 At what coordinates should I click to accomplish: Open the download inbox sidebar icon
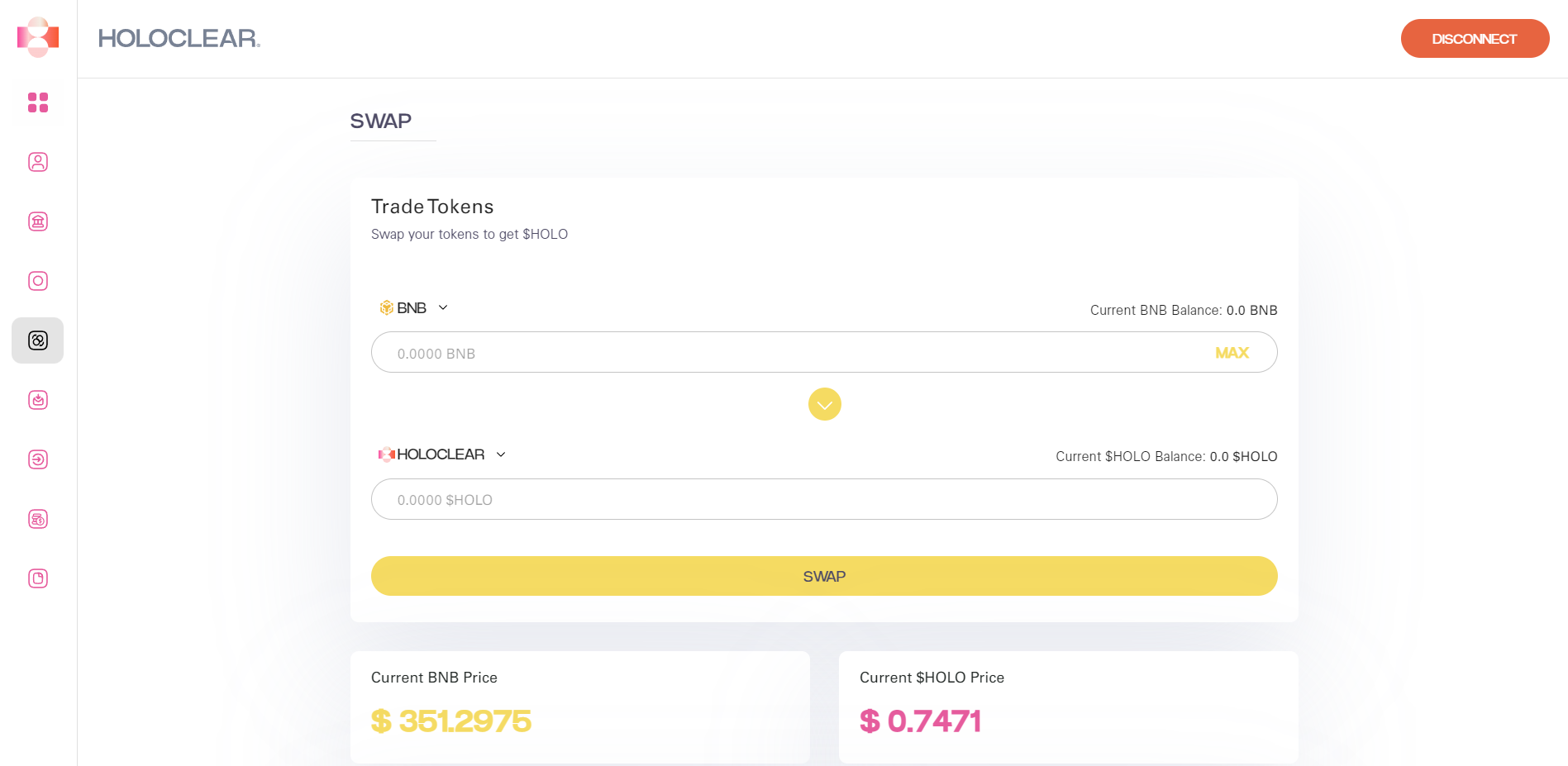pyautogui.click(x=38, y=400)
